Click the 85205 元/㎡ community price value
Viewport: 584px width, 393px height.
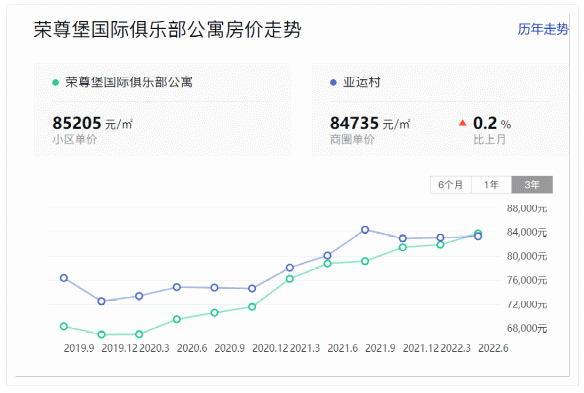[92, 123]
